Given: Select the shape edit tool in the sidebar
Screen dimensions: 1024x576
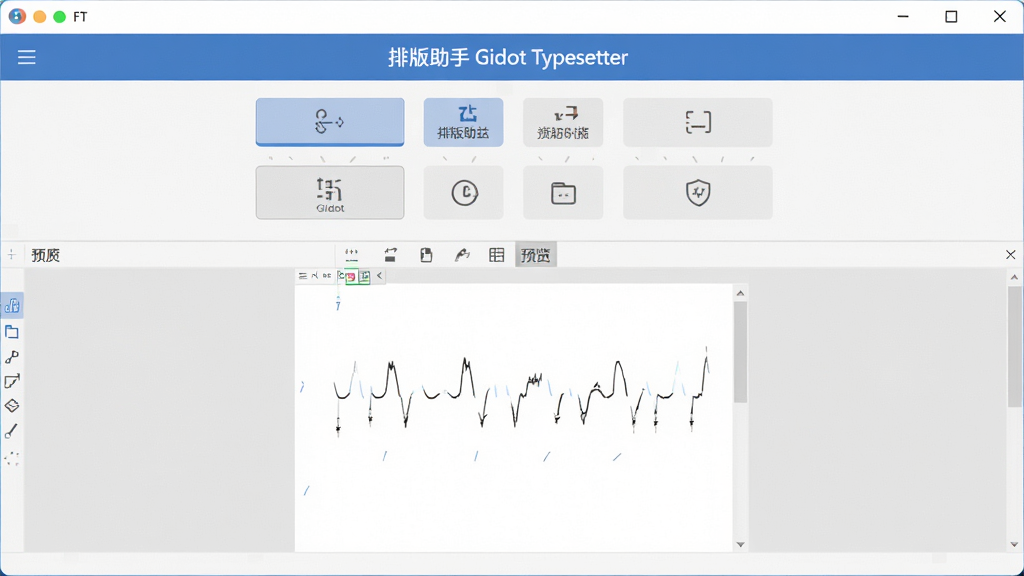Looking at the screenshot, I should tap(12, 381).
